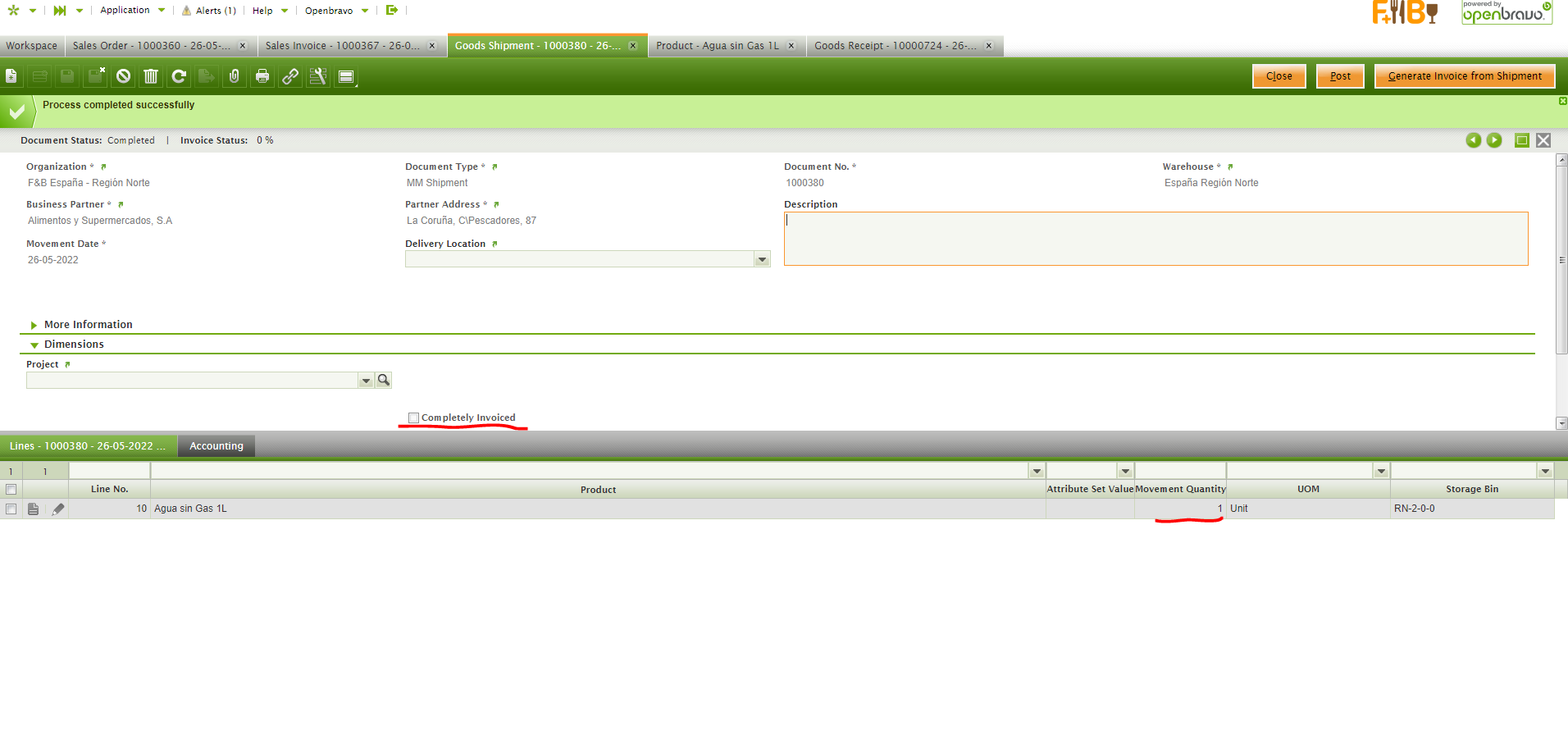
Task: Open Project search magnifier
Action: pyautogui.click(x=383, y=380)
